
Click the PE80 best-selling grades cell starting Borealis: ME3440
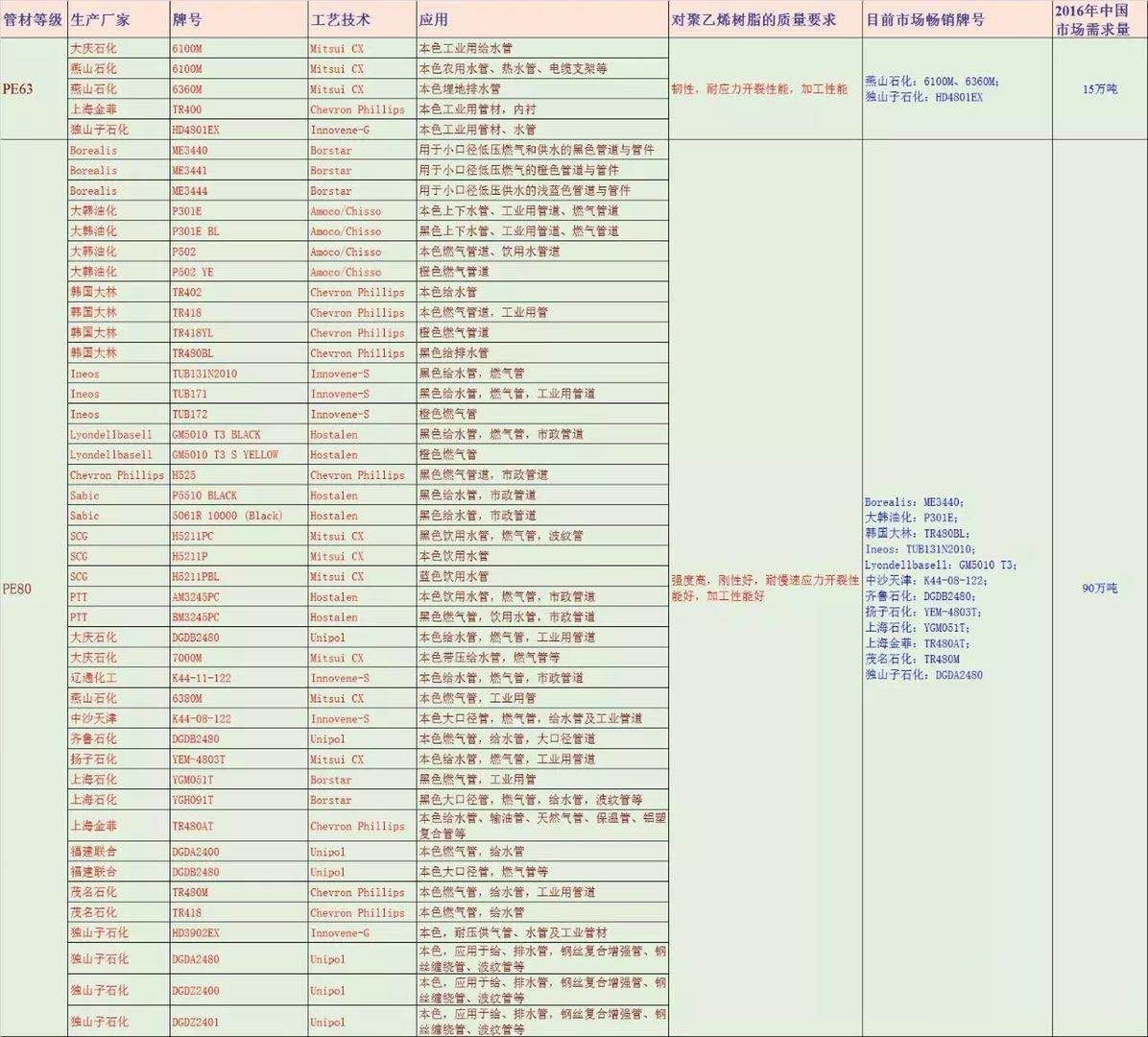[x=957, y=588]
